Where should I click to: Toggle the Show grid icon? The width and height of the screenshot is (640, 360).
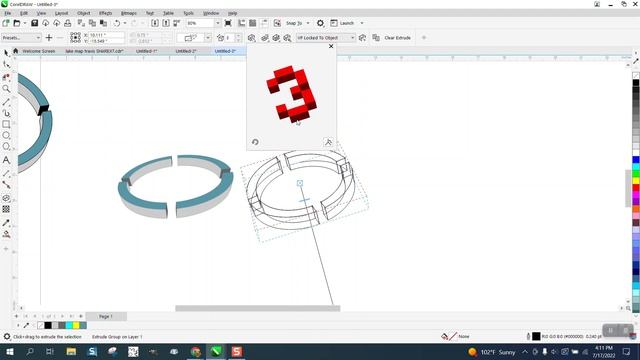[253, 23]
